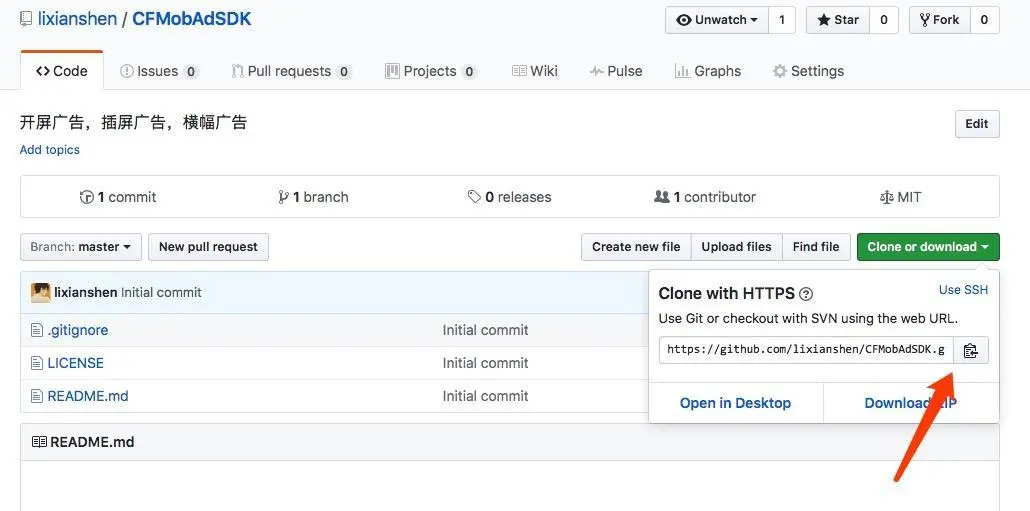Collapse the Clone or download dropdown
The image size is (1030, 511).
tap(928, 247)
